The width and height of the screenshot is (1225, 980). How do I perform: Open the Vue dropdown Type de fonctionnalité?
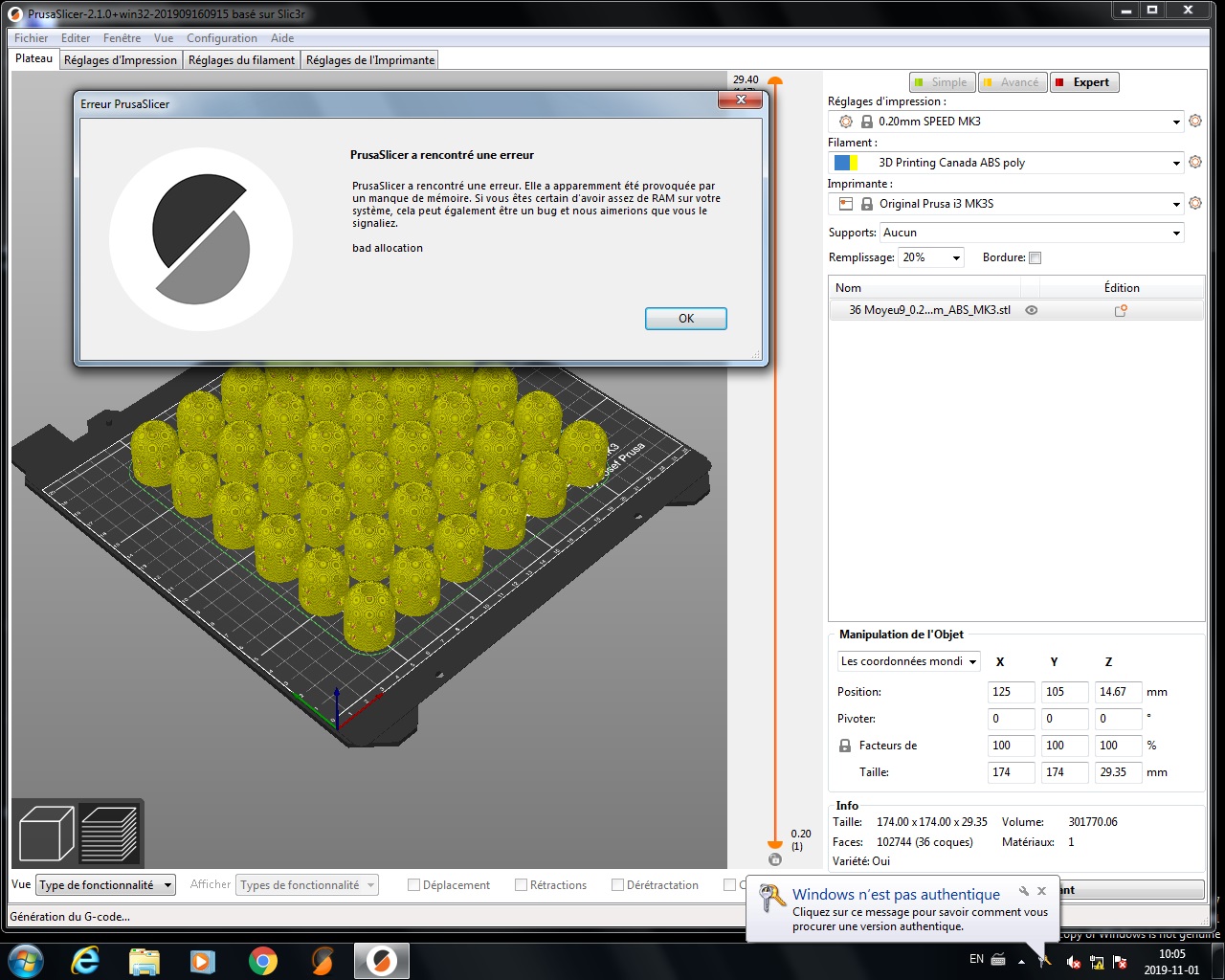(x=105, y=885)
